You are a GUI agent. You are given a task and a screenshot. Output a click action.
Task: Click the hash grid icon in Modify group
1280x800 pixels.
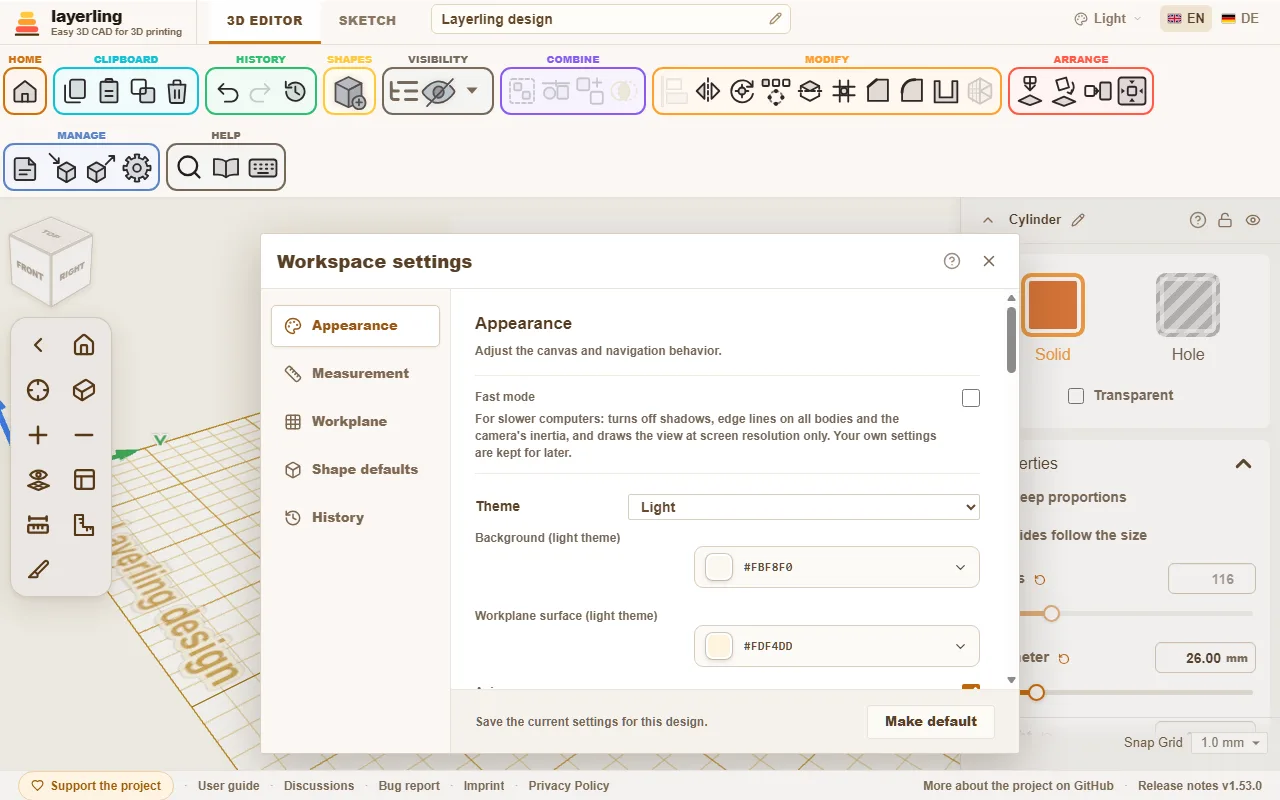pos(844,92)
